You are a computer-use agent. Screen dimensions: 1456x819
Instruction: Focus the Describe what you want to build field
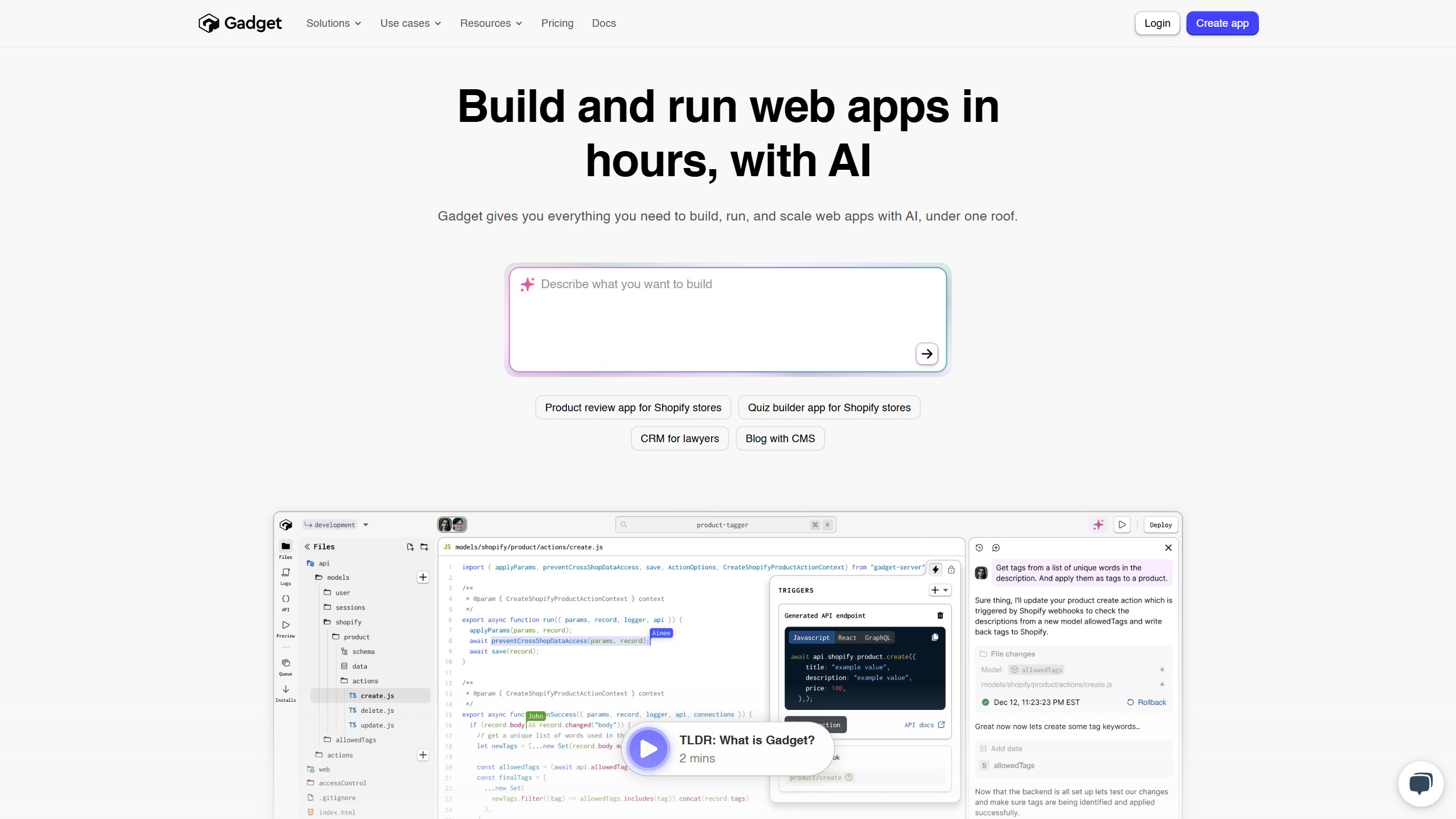(x=727, y=319)
